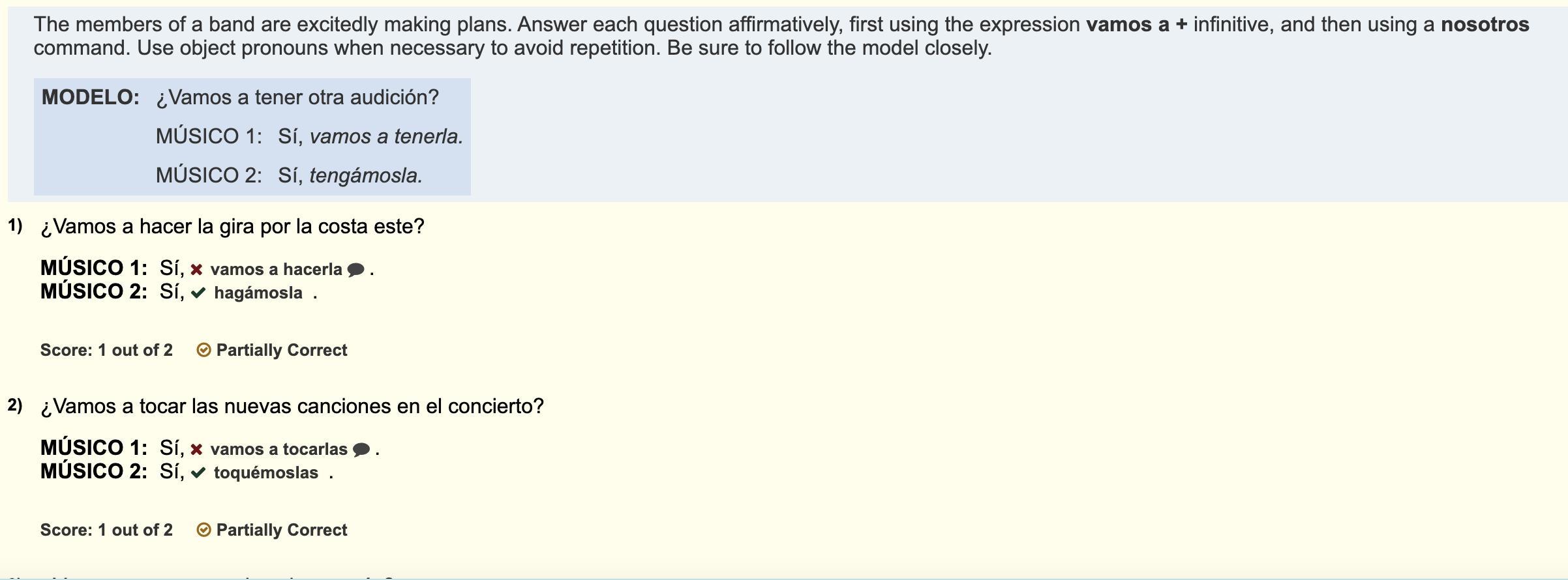Screen dimensions: 1568x580
Task: Select the answer "vamos a tocarlas"
Action: pos(279,450)
